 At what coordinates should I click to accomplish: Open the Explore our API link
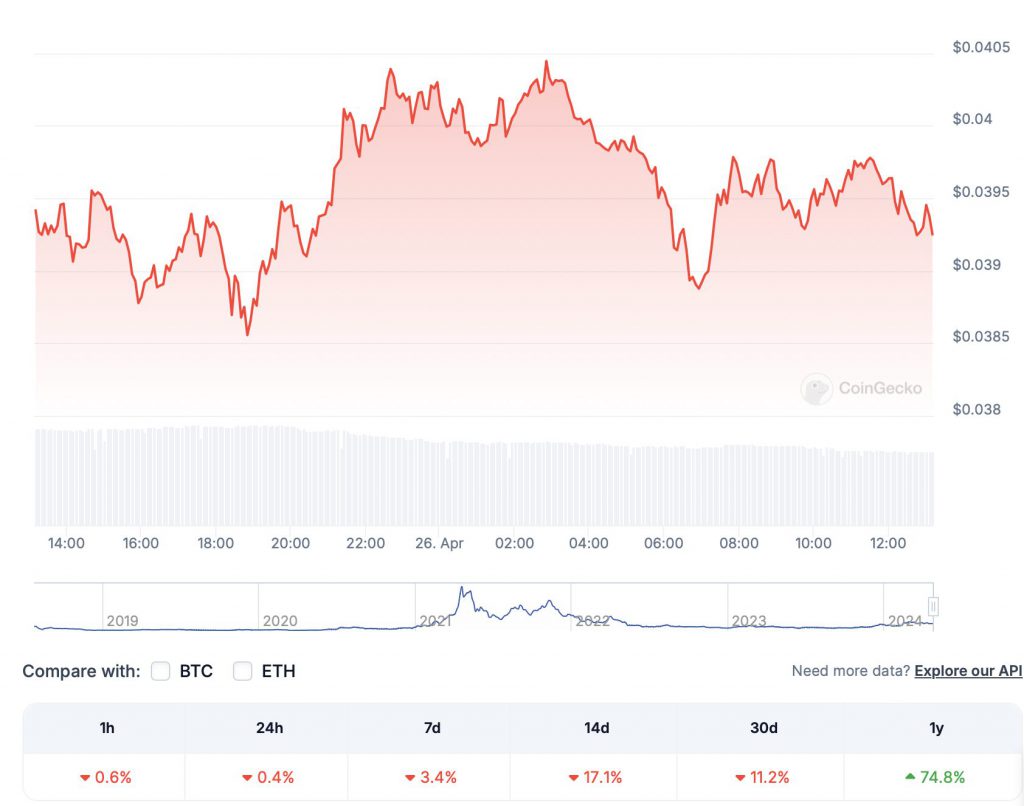click(x=968, y=671)
